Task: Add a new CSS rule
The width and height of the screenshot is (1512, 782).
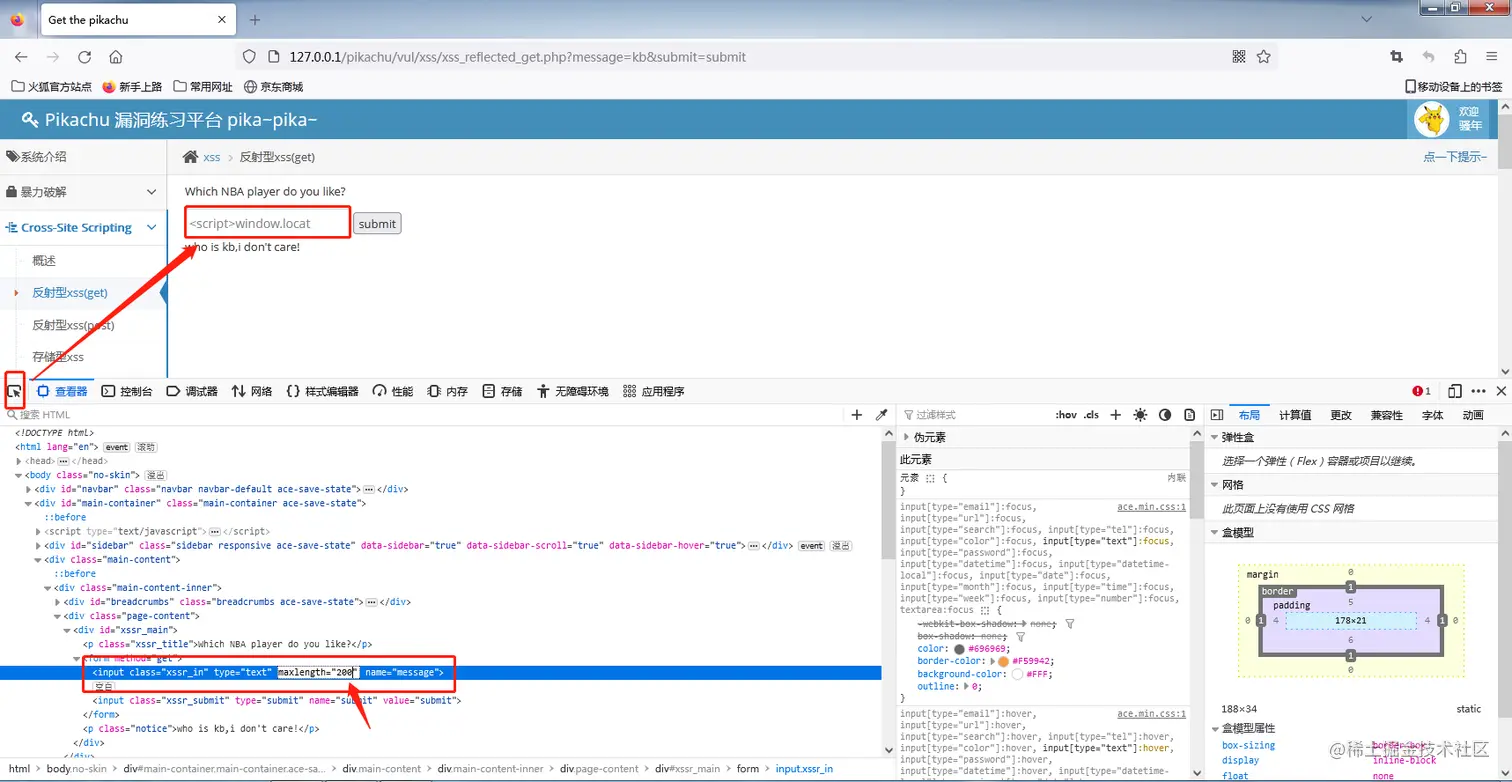Action: [1116, 415]
